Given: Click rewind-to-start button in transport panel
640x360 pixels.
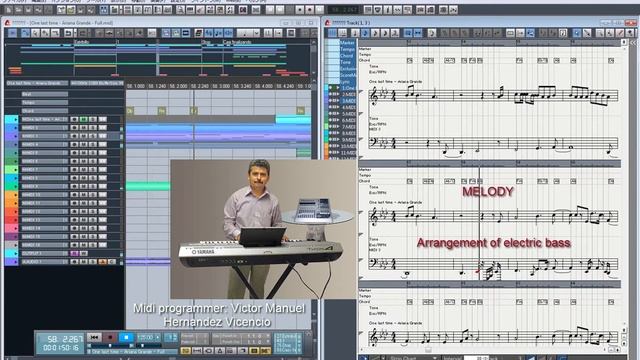Looking at the screenshot, I should pos(94,338).
